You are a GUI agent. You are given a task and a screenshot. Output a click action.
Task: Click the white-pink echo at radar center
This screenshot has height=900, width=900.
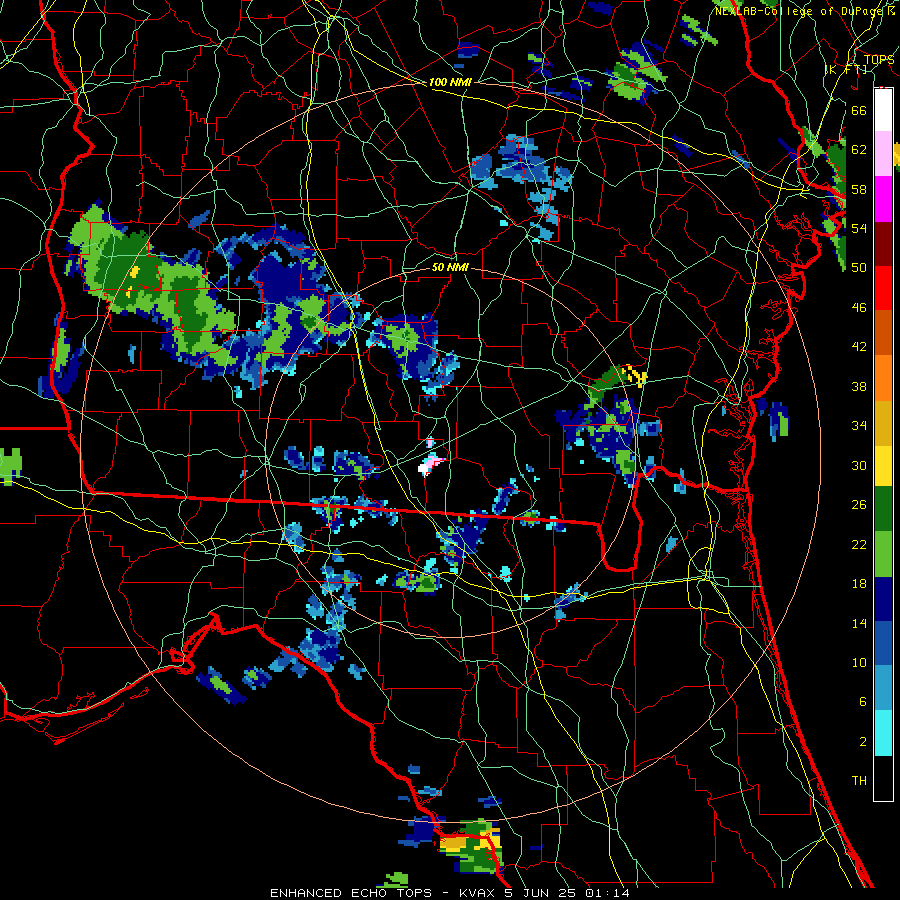[431, 465]
